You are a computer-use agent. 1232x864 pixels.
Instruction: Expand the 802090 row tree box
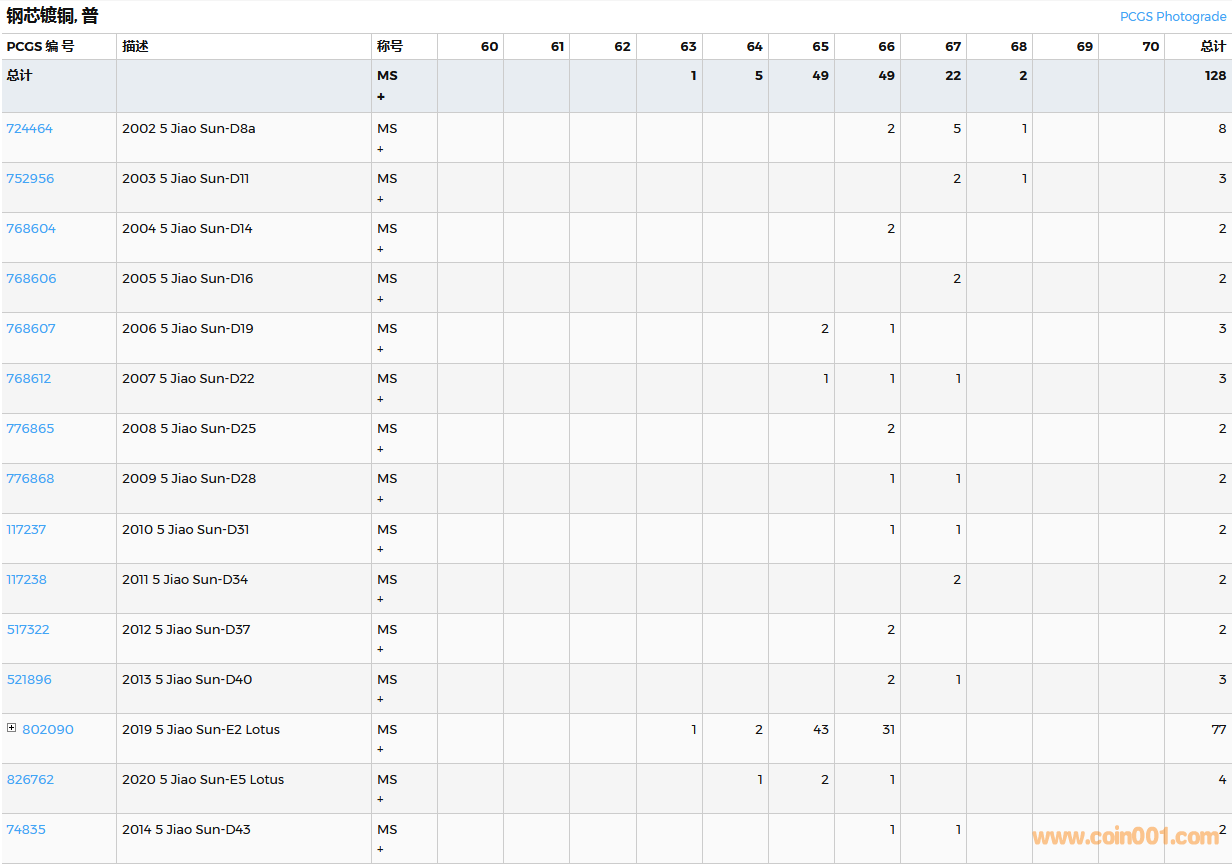click(12, 728)
